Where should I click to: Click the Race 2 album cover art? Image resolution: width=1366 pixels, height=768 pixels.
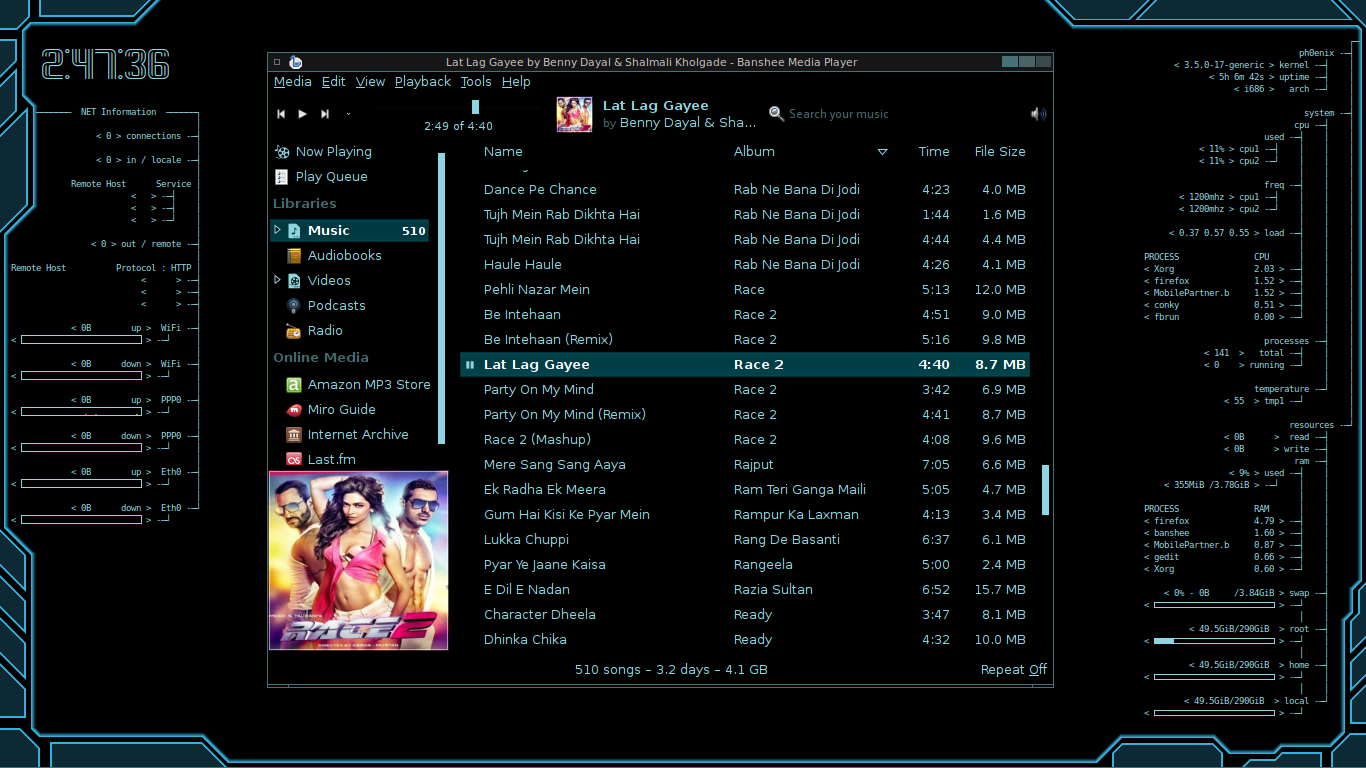point(358,561)
